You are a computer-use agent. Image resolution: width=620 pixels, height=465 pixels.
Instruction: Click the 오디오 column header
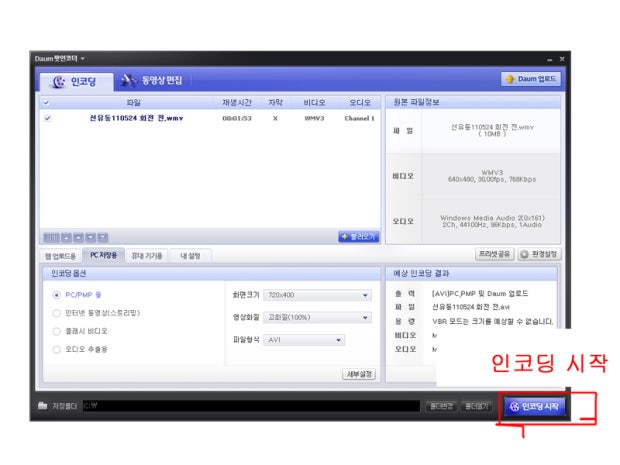pos(359,103)
